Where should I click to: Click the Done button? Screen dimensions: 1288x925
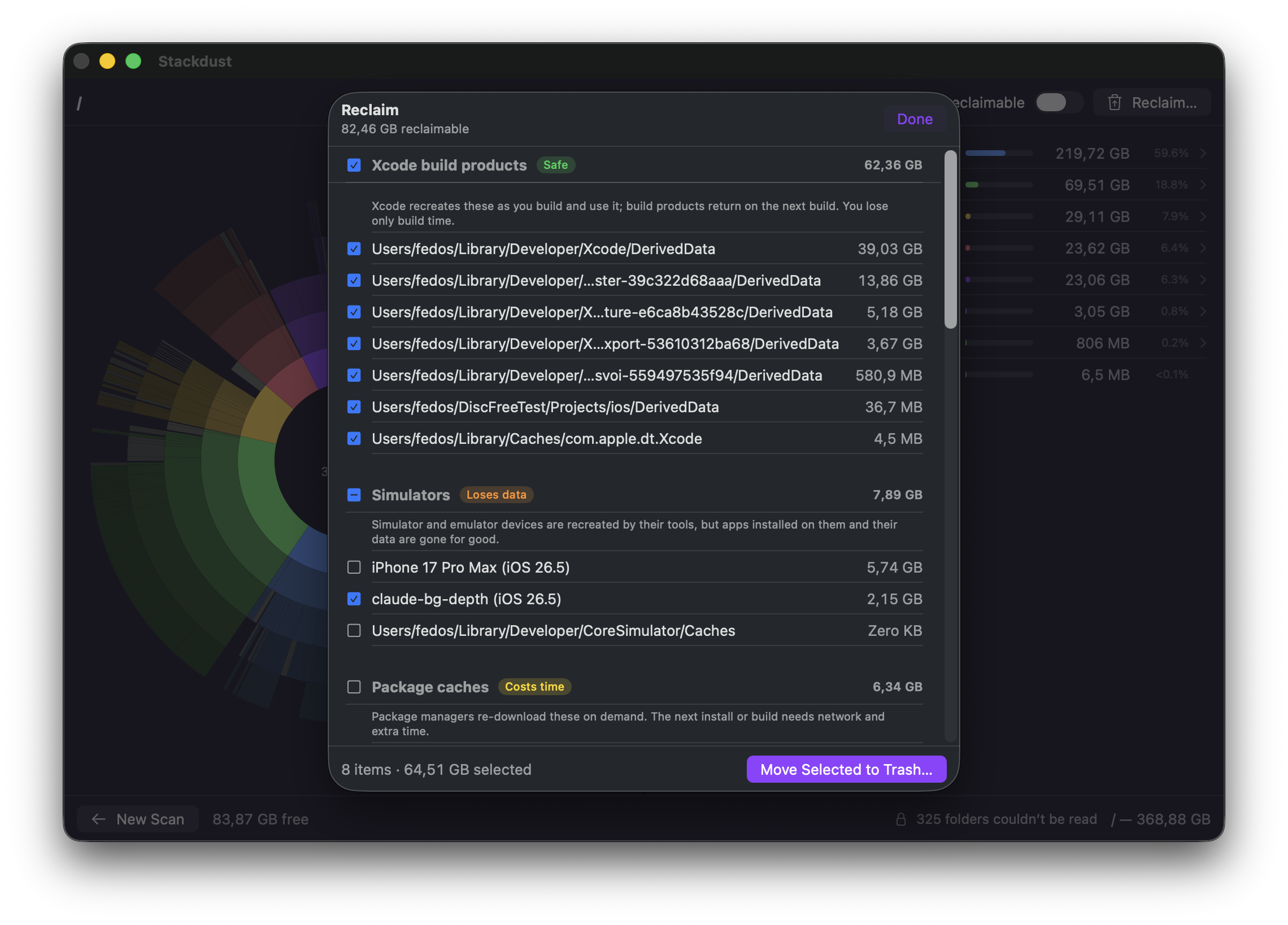coord(915,119)
